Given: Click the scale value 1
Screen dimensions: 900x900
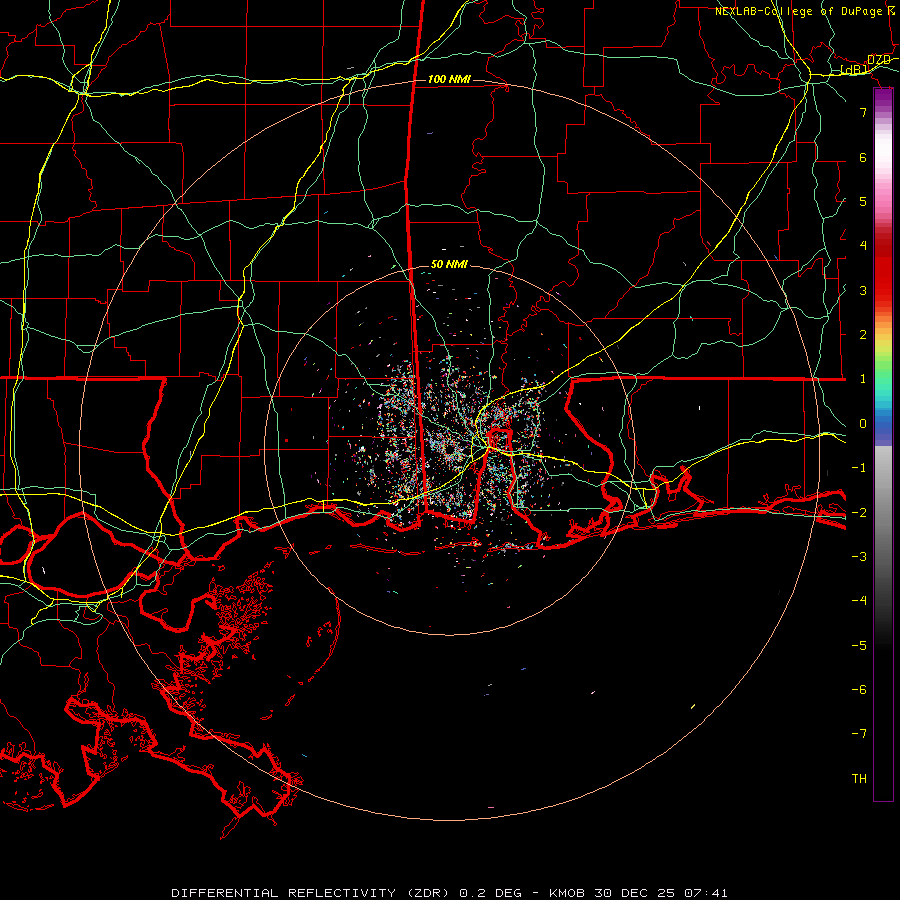Looking at the screenshot, I should 863,379.
